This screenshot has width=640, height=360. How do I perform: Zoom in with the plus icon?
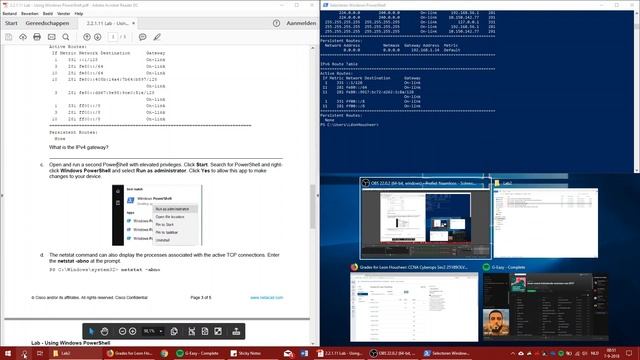click(133, 331)
